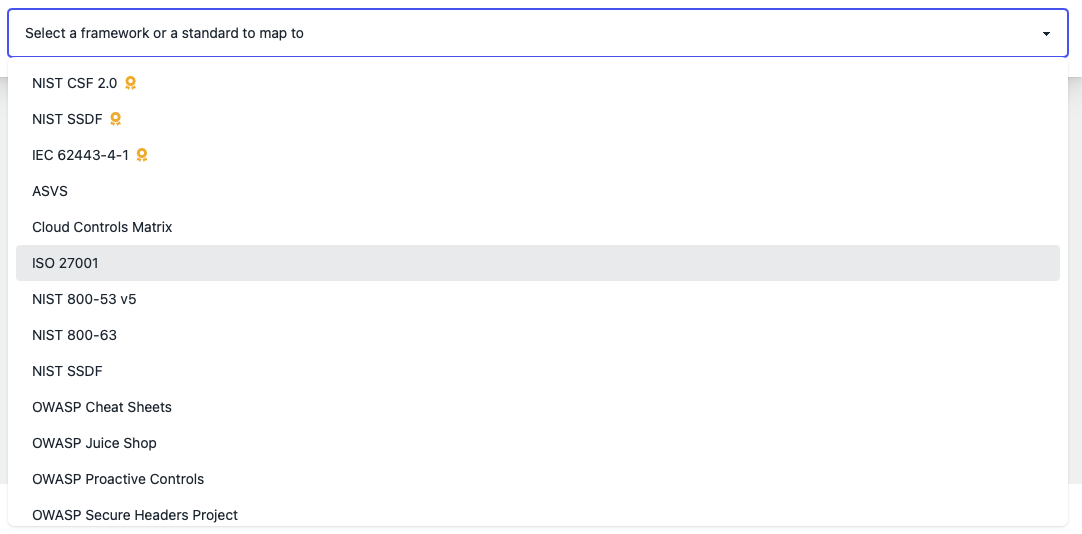Select OWASP Secure Headers Project

click(x=135, y=515)
